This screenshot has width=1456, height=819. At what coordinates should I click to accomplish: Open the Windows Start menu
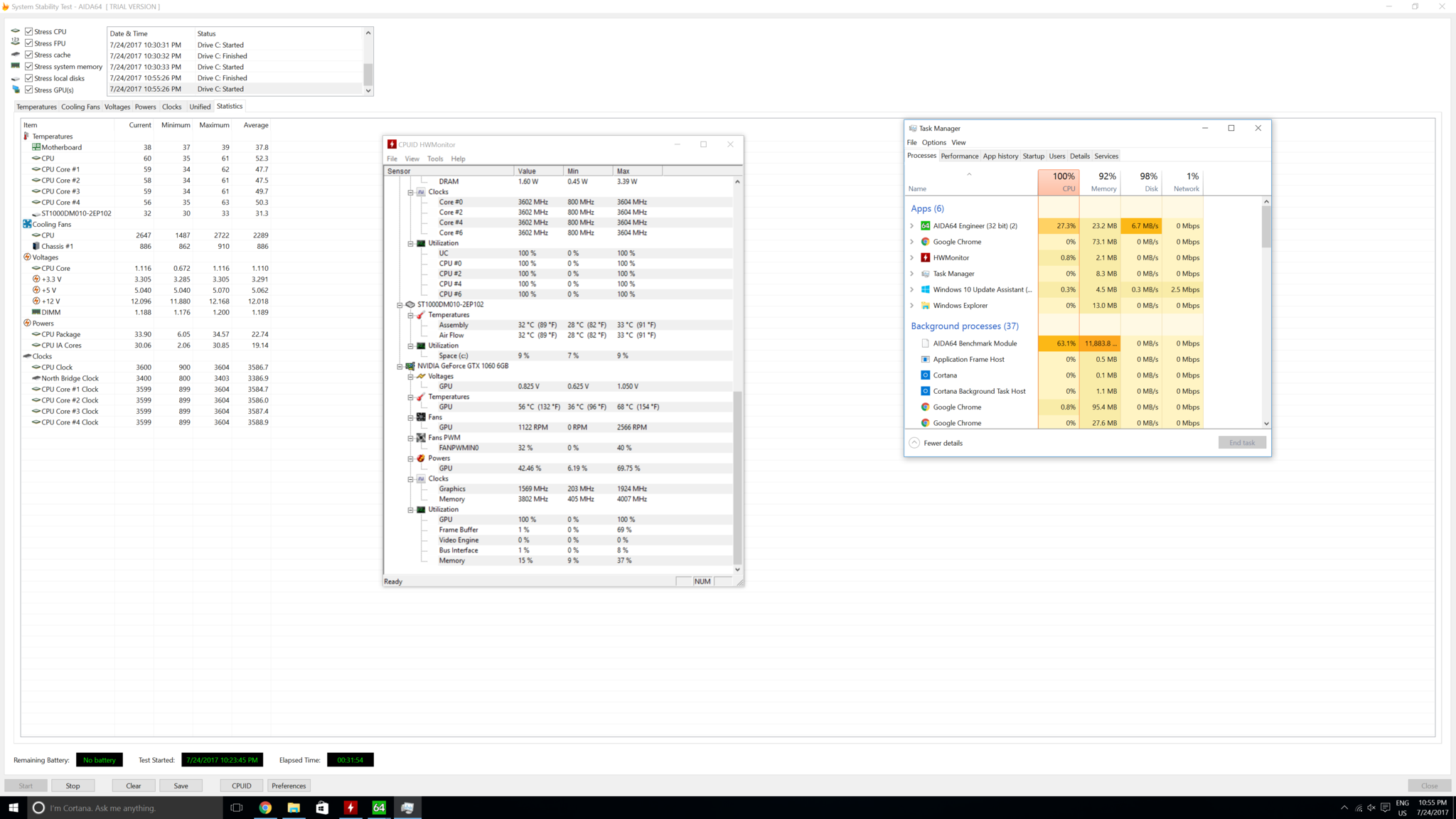(x=13, y=808)
